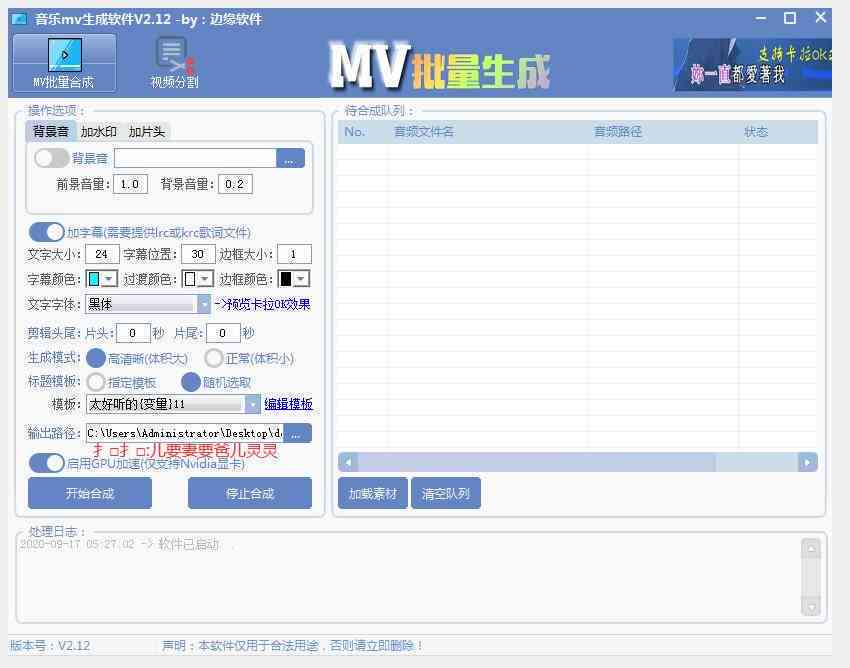Image resolution: width=850 pixels, height=668 pixels.
Task: Toggle the 启用GPU加速 switch
Action: 47,463
